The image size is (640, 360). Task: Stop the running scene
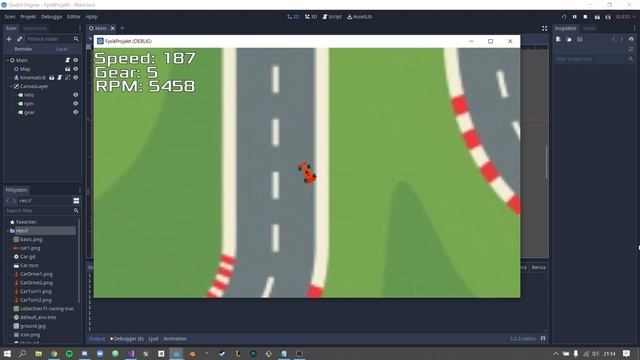point(585,17)
